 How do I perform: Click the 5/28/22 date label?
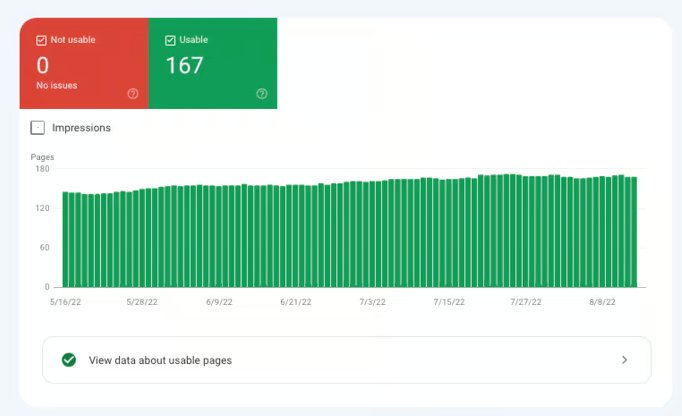(142, 302)
